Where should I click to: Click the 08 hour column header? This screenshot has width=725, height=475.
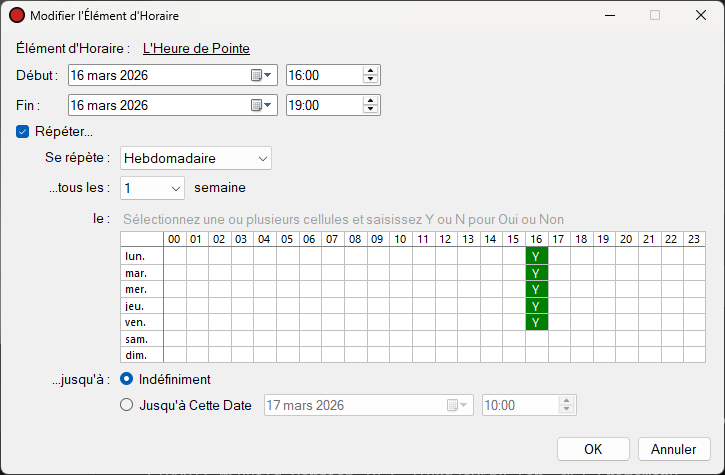point(356,239)
